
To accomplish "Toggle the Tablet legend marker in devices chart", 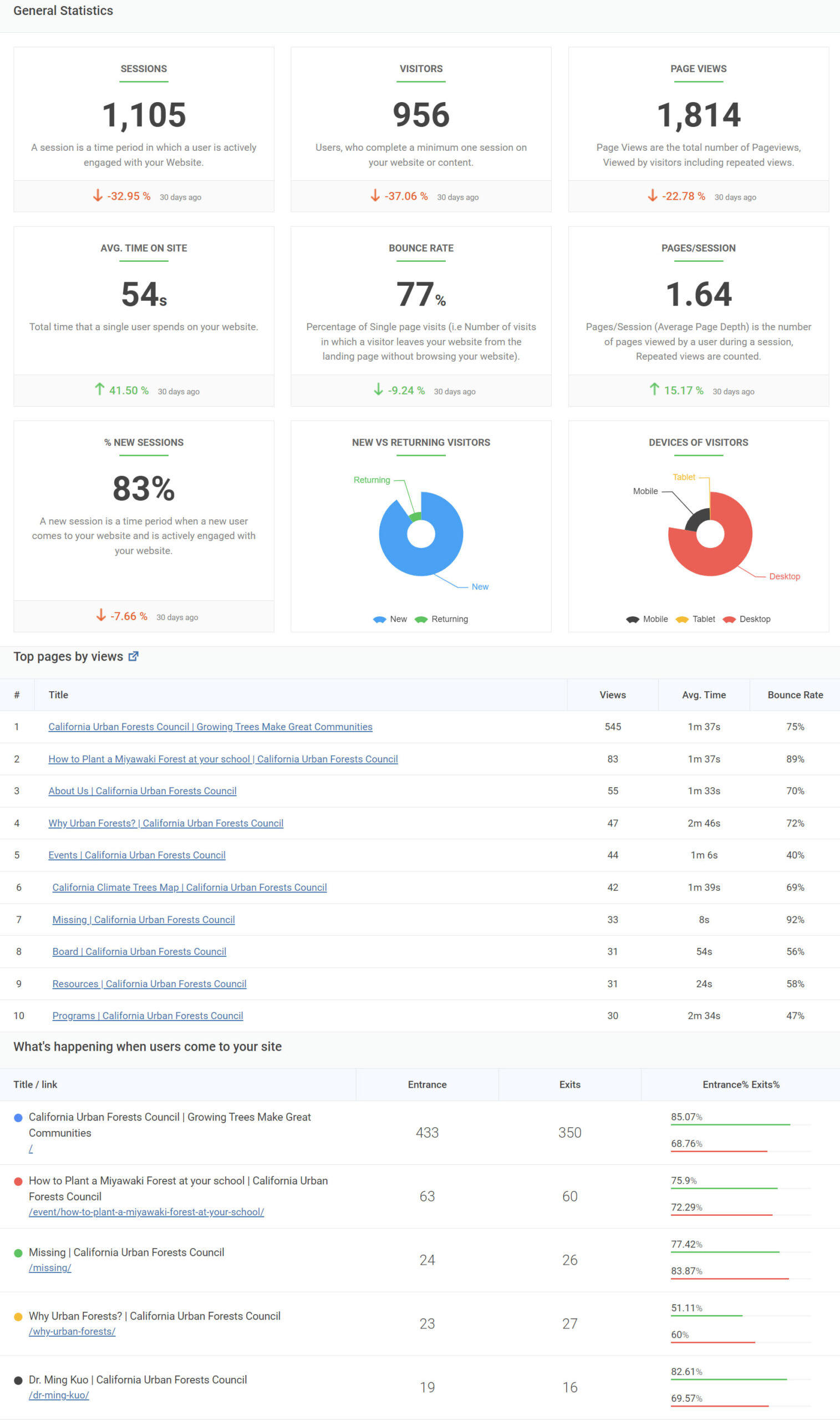I will click(x=682, y=620).
